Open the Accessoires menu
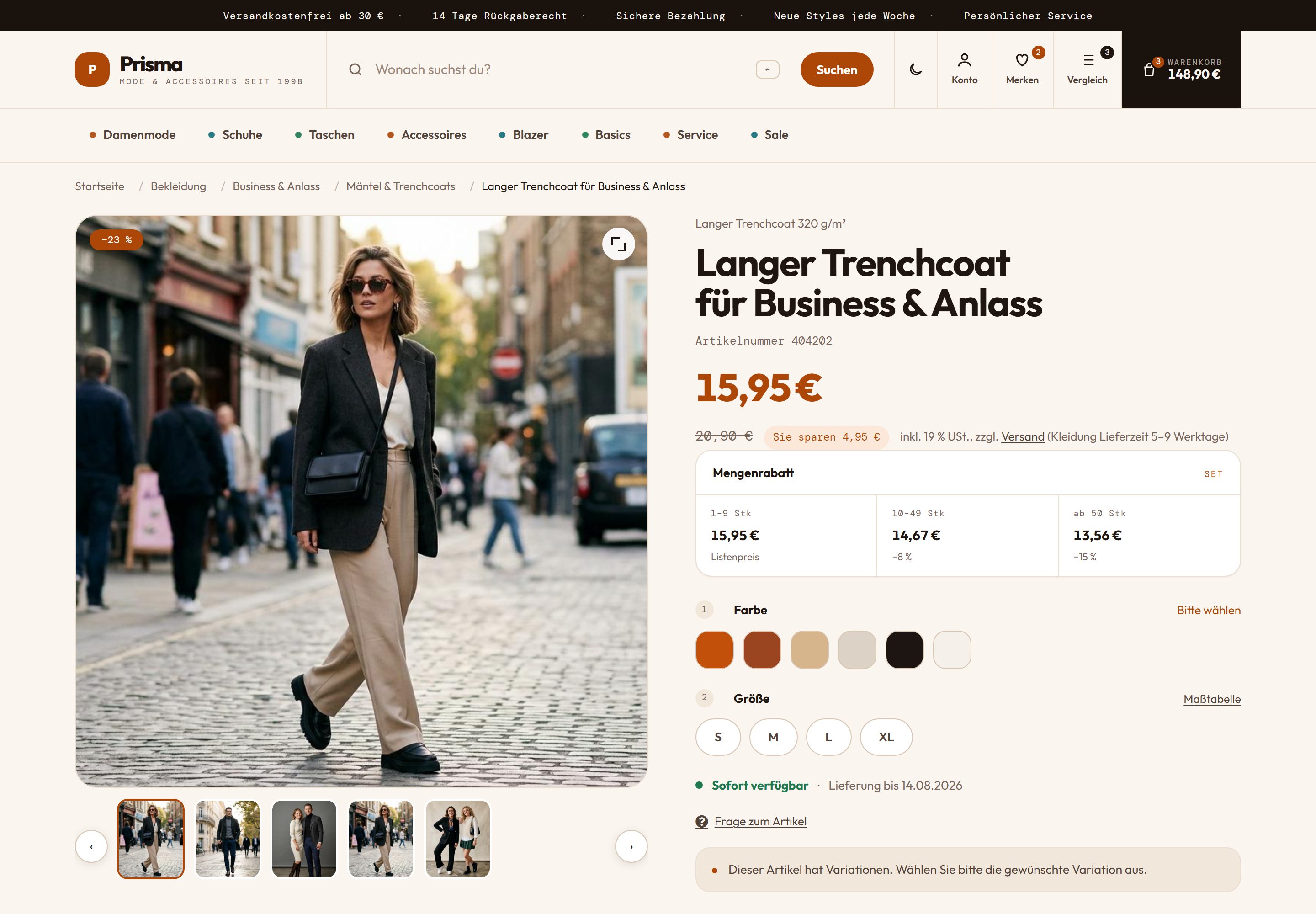Viewport: 1316px width, 914px height. [x=427, y=134]
